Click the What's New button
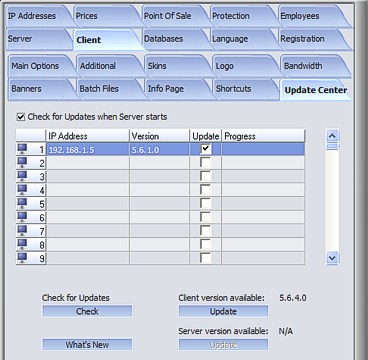 (87, 345)
